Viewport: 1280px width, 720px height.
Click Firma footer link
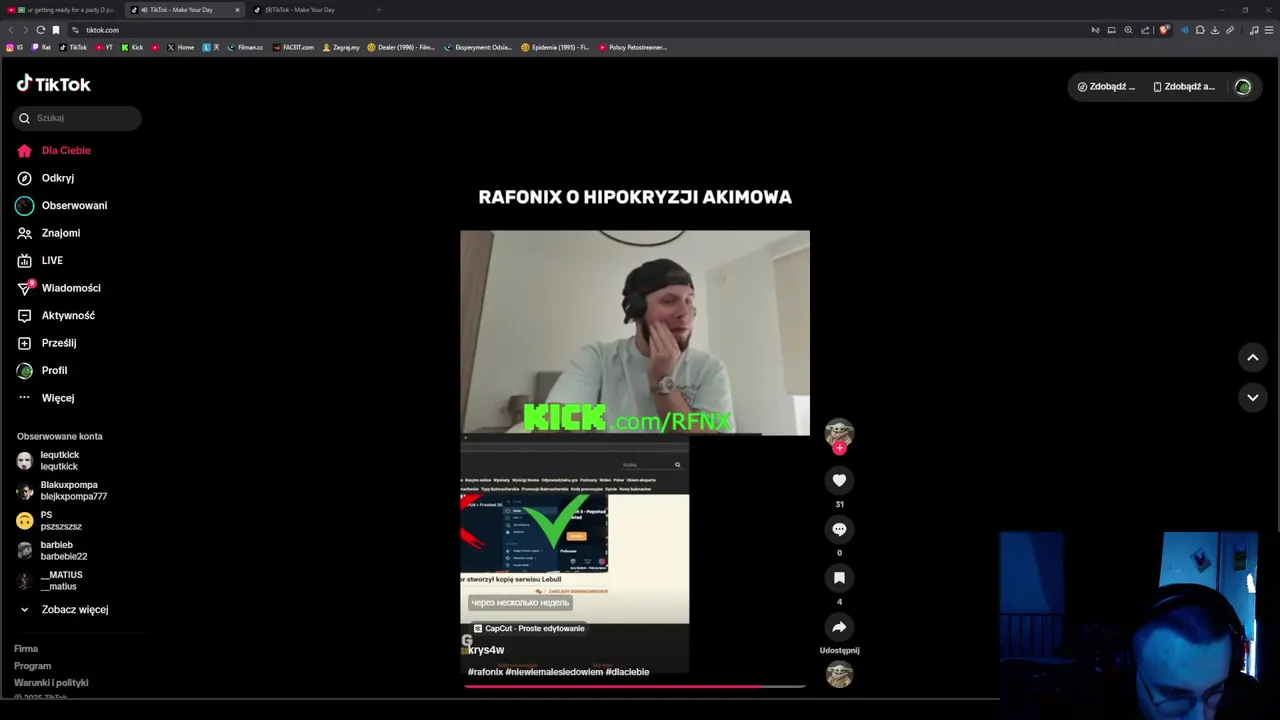[26, 649]
